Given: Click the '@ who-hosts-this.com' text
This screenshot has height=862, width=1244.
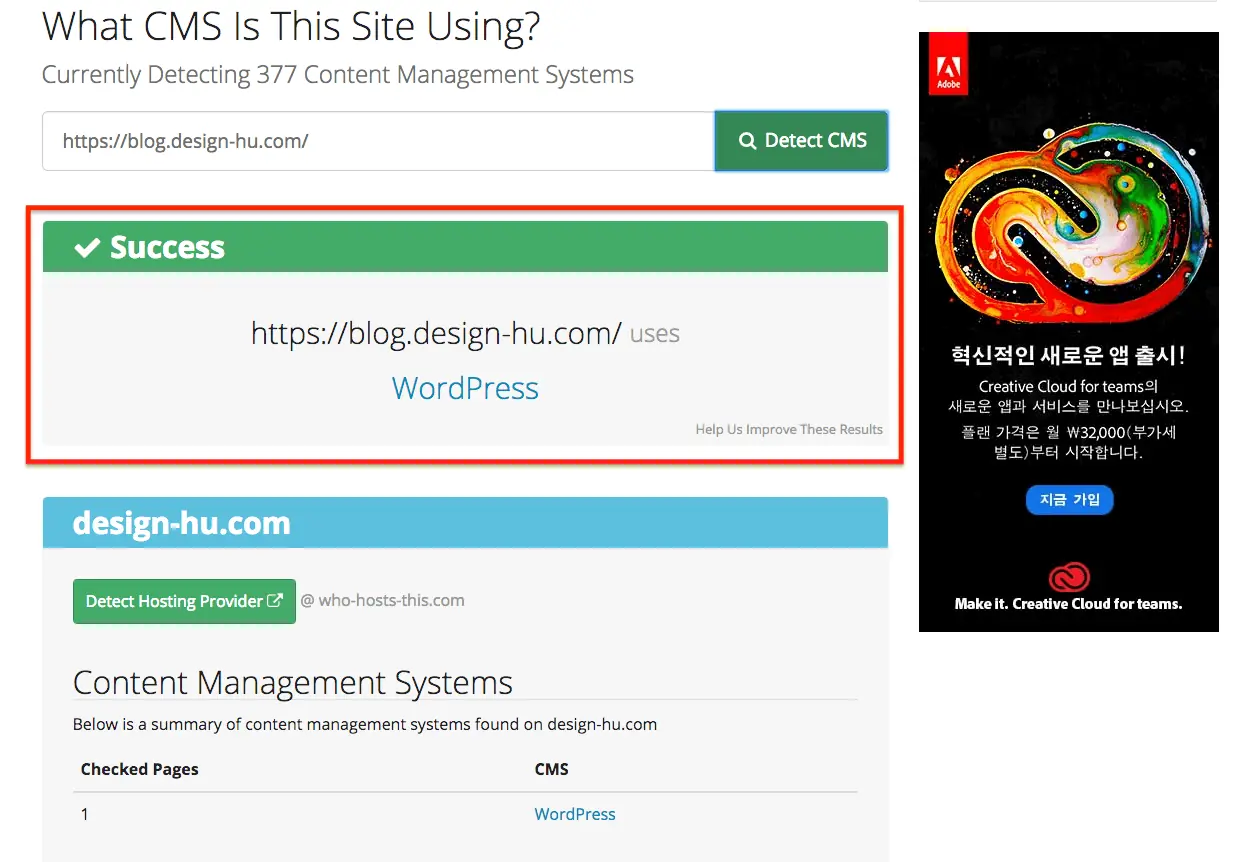Looking at the screenshot, I should pos(382,601).
